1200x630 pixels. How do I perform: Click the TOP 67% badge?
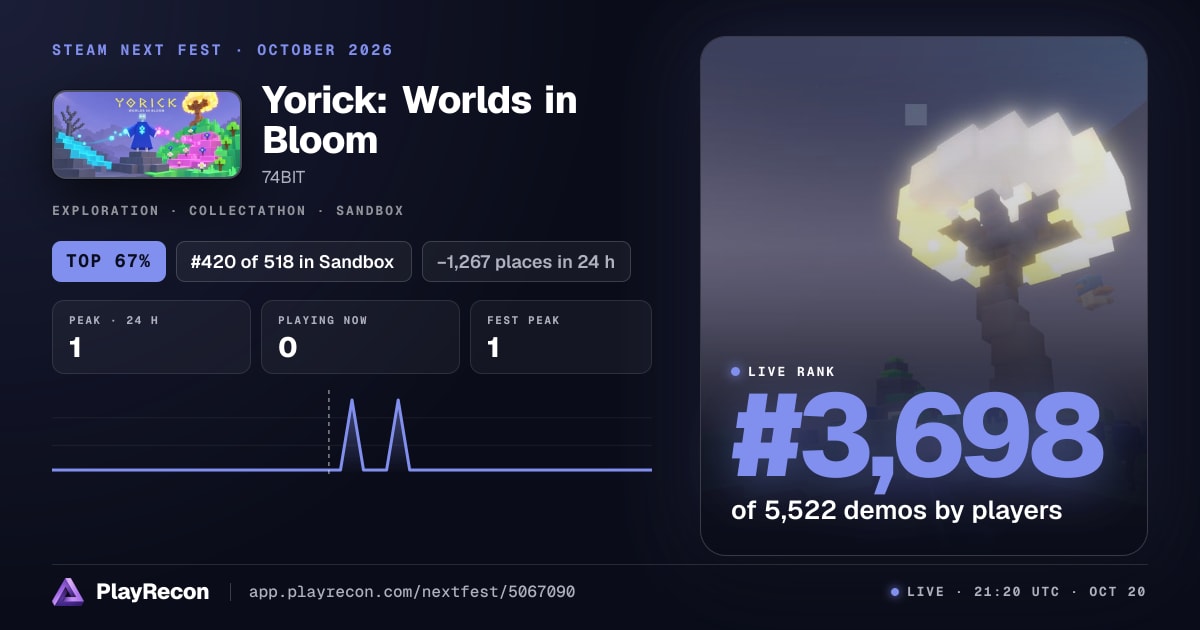point(108,262)
